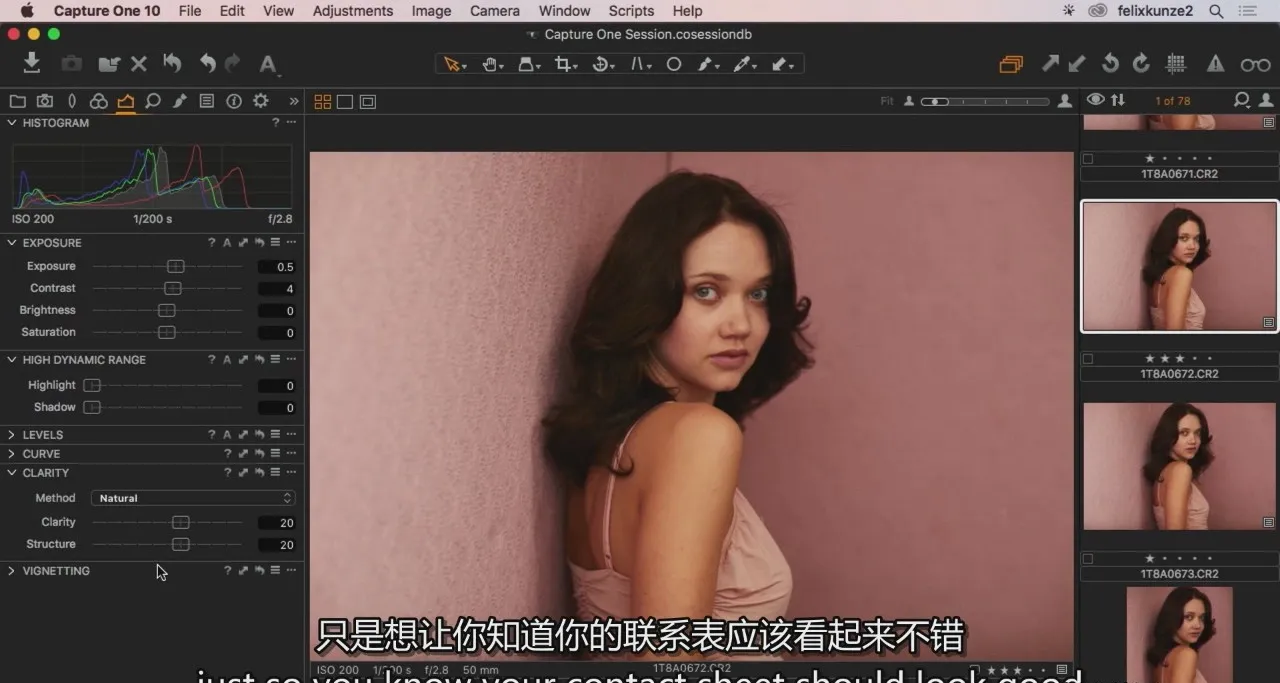Open the browser search magnifier
This screenshot has width=1280, height=683.
(1242, 100)
